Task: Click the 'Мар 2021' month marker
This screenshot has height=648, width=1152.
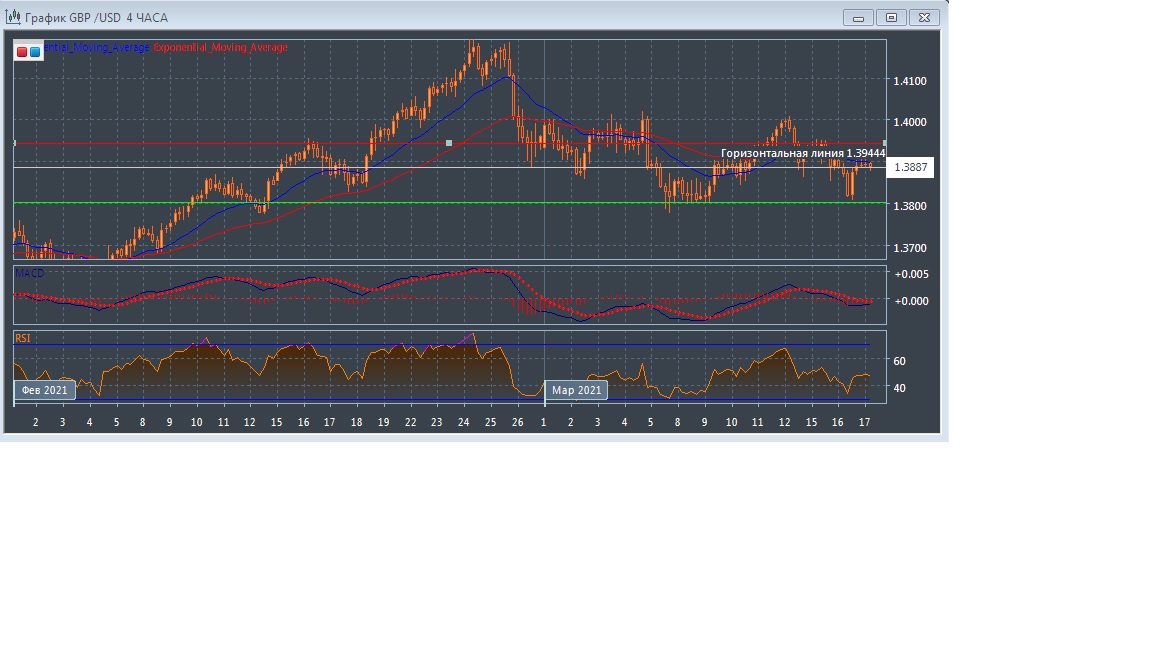Action: (x=576, y=390)
